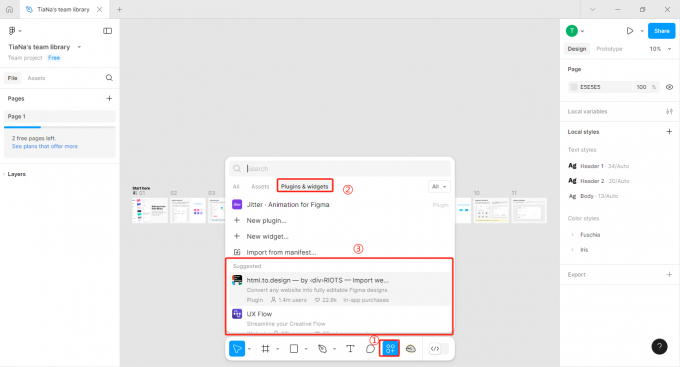Toggle the left sidebar panel icon
The height and width of the screenshot is (367, 680).
(x=108, y=31)
